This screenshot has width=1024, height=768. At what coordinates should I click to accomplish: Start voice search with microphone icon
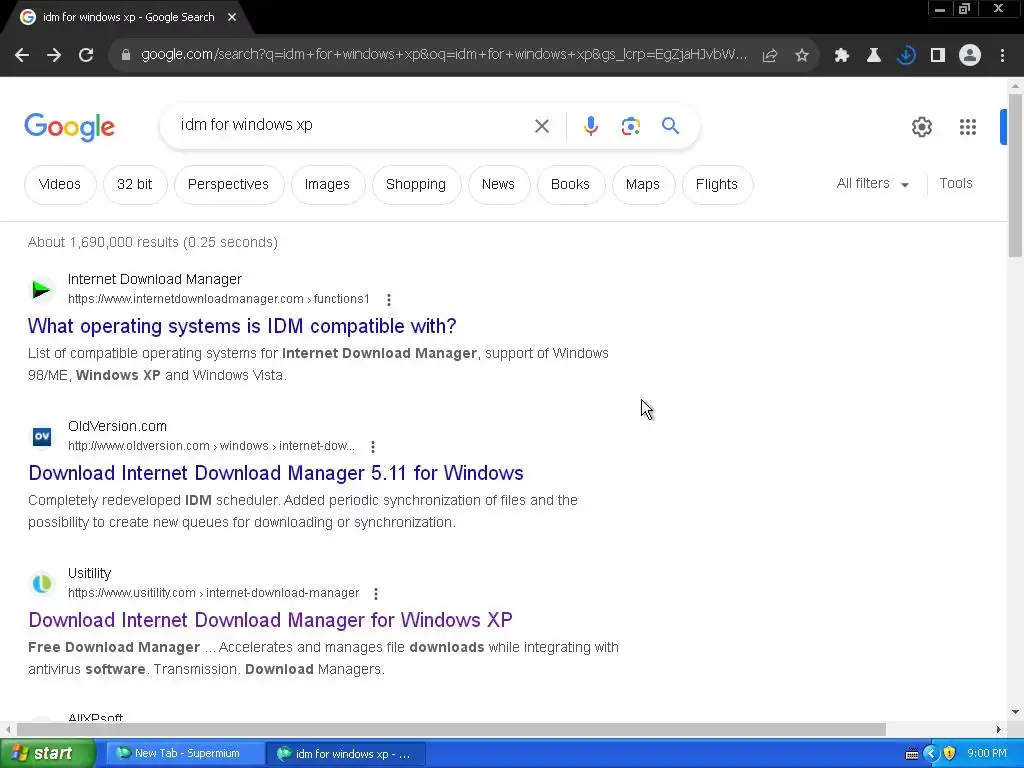(591, 126)
